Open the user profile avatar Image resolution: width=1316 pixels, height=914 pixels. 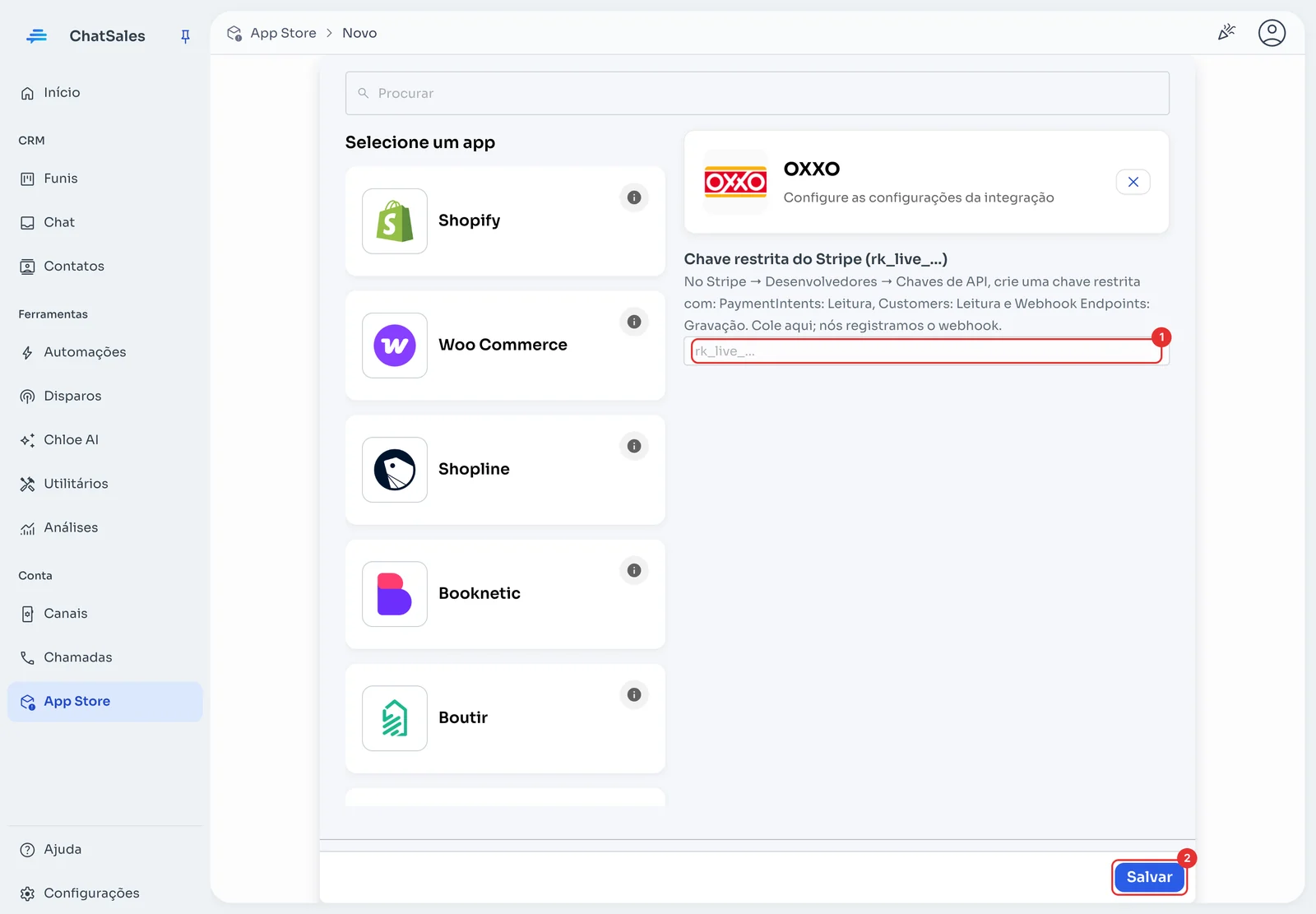(x=1272, y=33)
